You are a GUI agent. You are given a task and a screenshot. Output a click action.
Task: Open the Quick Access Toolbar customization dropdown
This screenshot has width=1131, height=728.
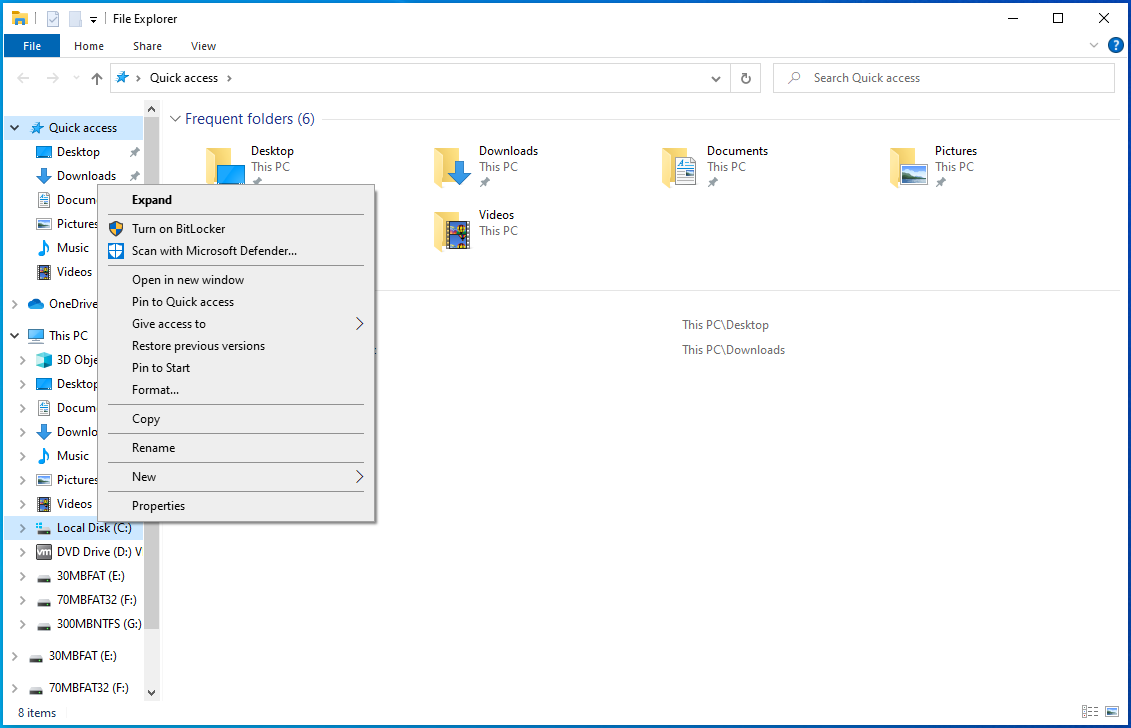pyautogui.click(x=92, y=18)
